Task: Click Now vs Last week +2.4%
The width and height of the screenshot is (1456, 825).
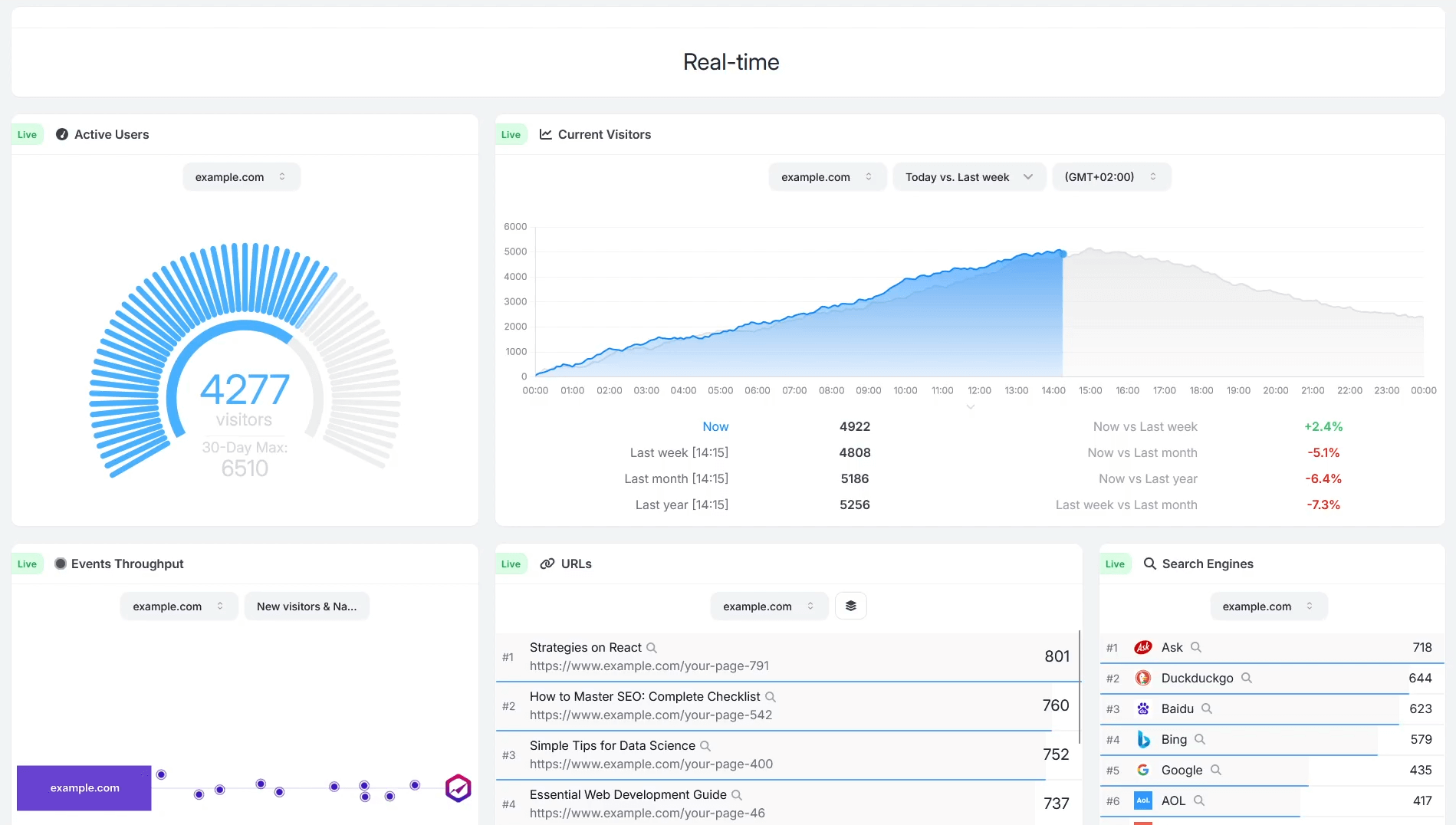Action: 1323,427
